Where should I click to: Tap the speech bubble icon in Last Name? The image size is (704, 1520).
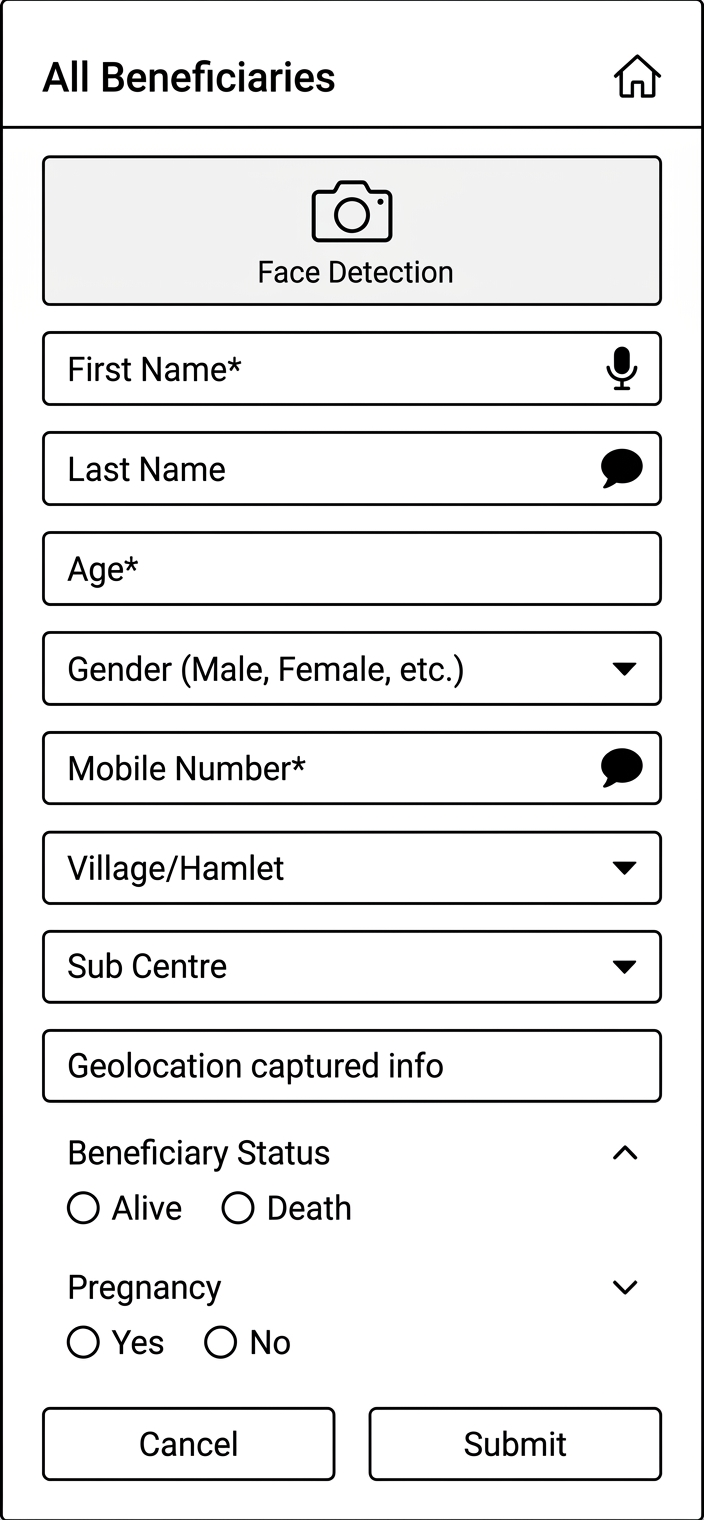click(622, 468)
